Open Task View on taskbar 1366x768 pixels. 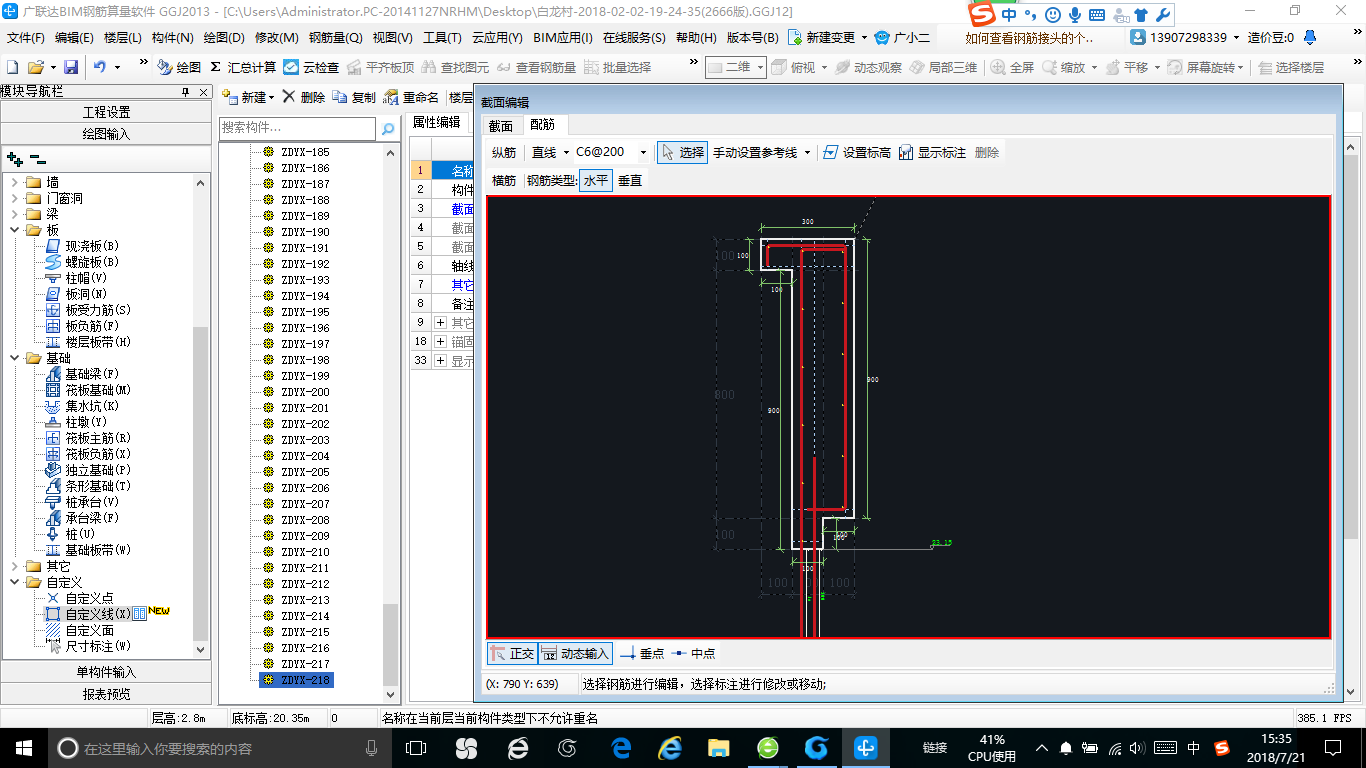(x=416, y=747)
